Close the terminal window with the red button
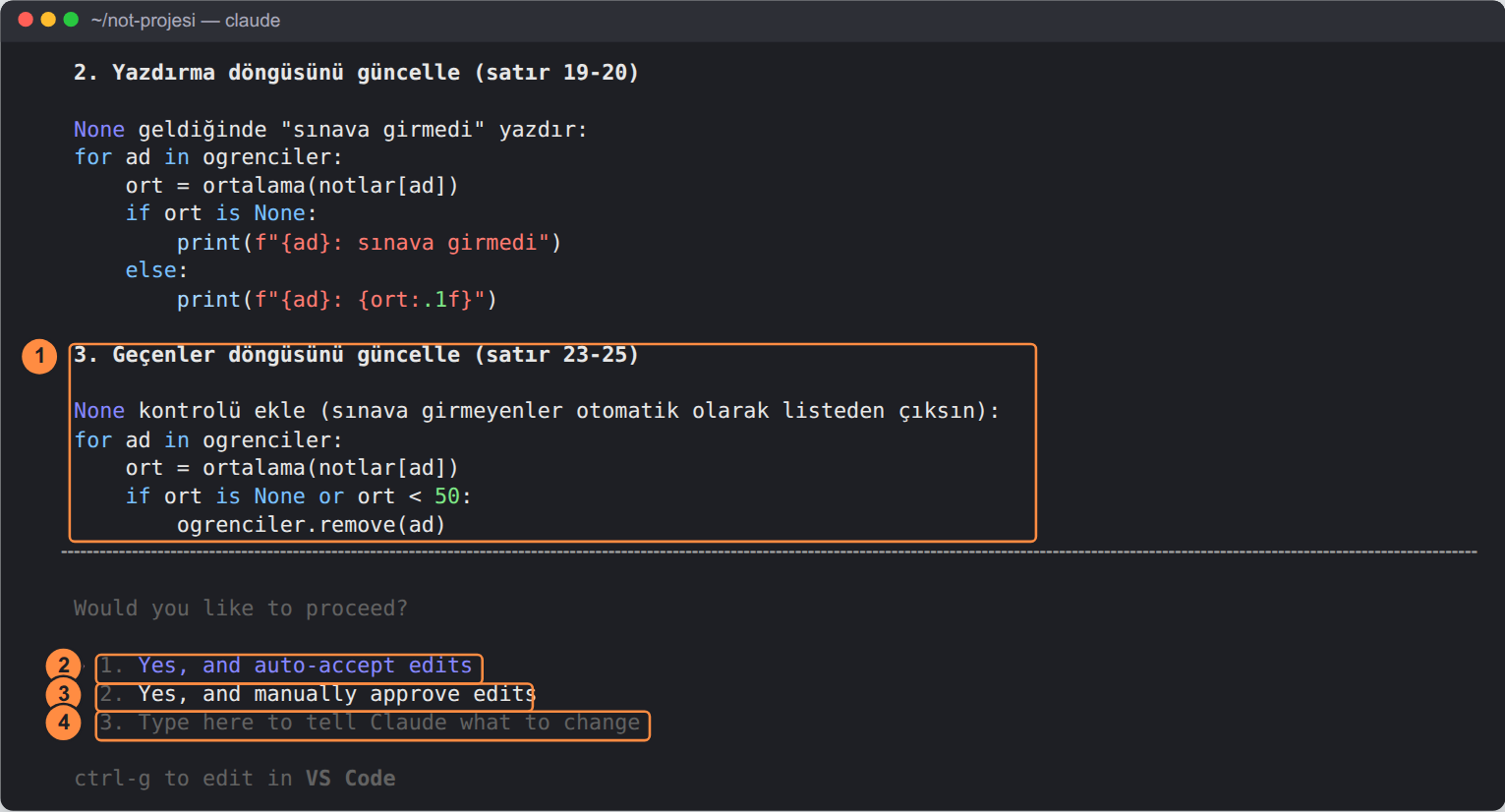1505x812 pixels. pos(26,20)
